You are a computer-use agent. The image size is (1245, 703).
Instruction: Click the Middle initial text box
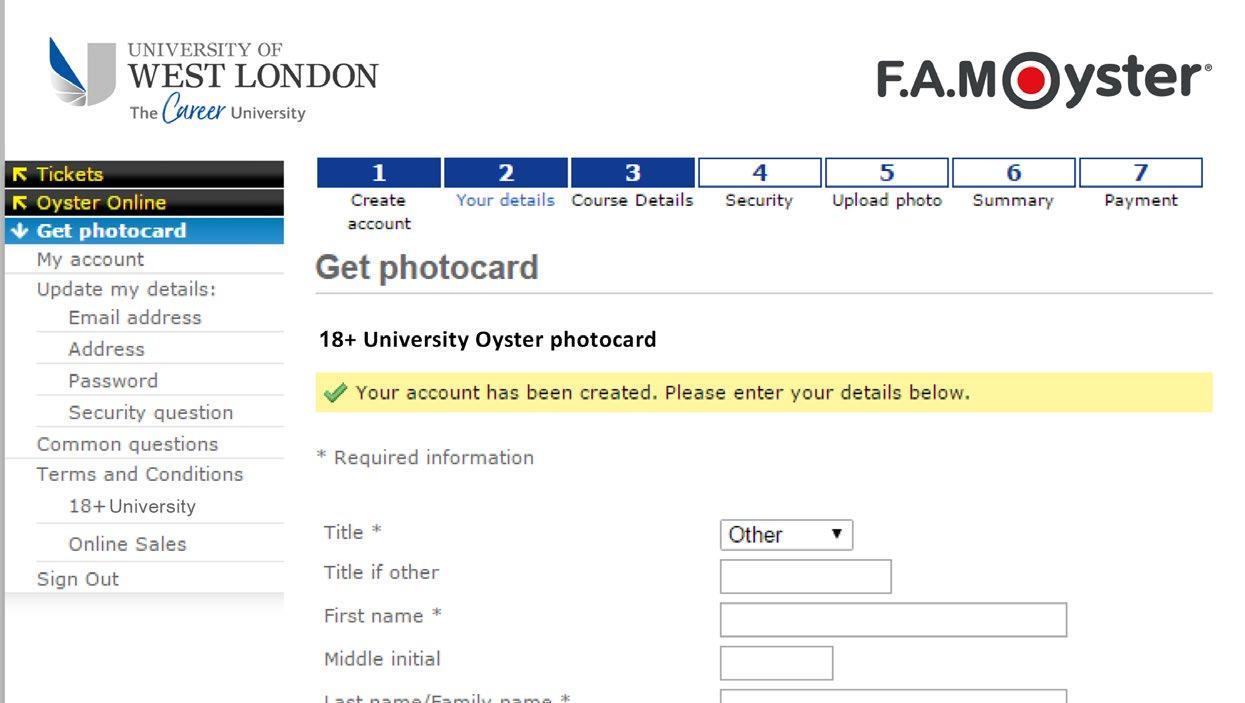[x=776, y=663]
